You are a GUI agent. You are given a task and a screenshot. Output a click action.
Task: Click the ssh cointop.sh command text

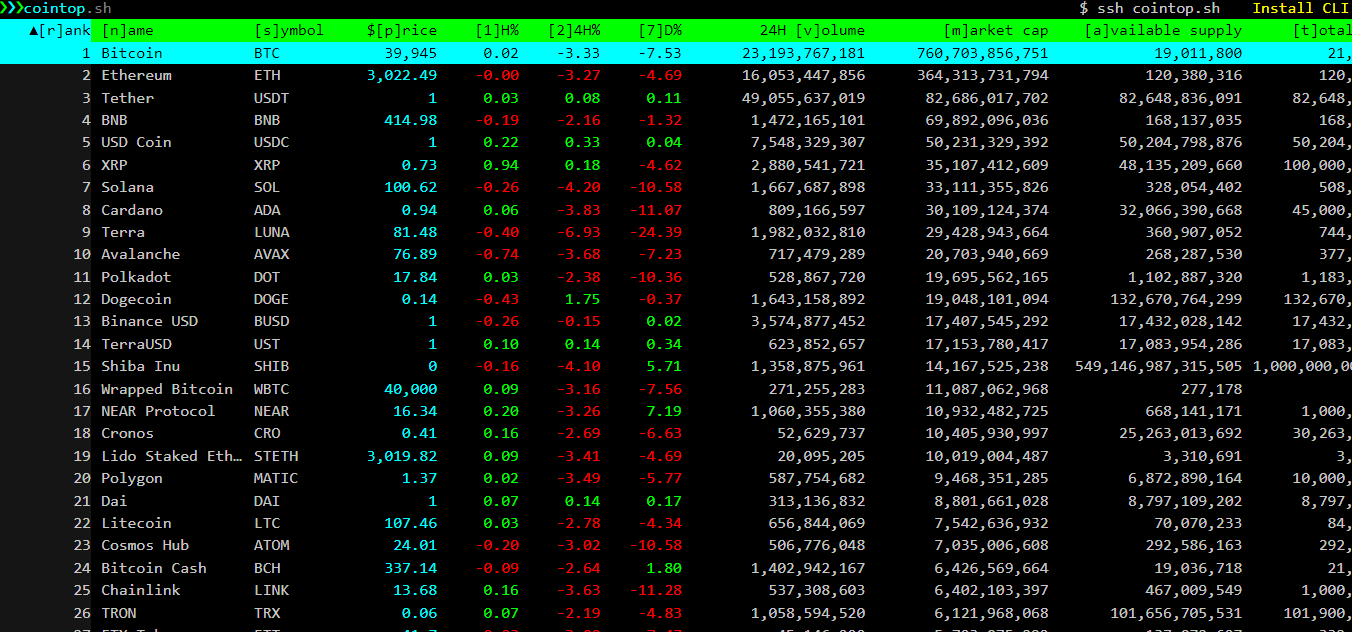[1159, 8]
